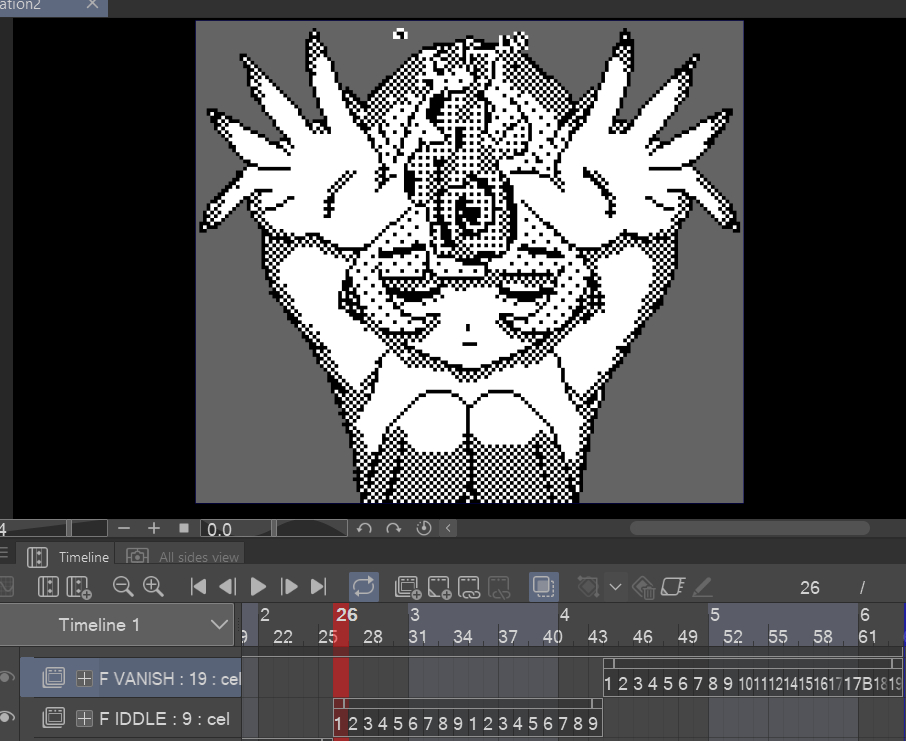Toggle onion skin display
906x741 pixels.
[x=544, y=587]
